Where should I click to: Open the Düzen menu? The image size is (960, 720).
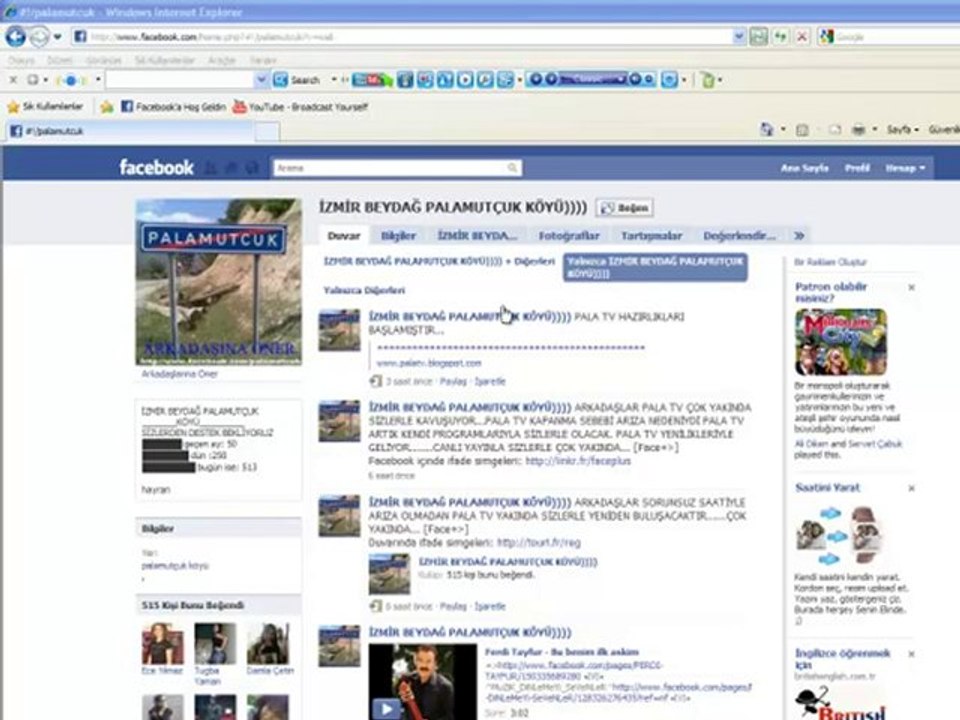(59, 60)
